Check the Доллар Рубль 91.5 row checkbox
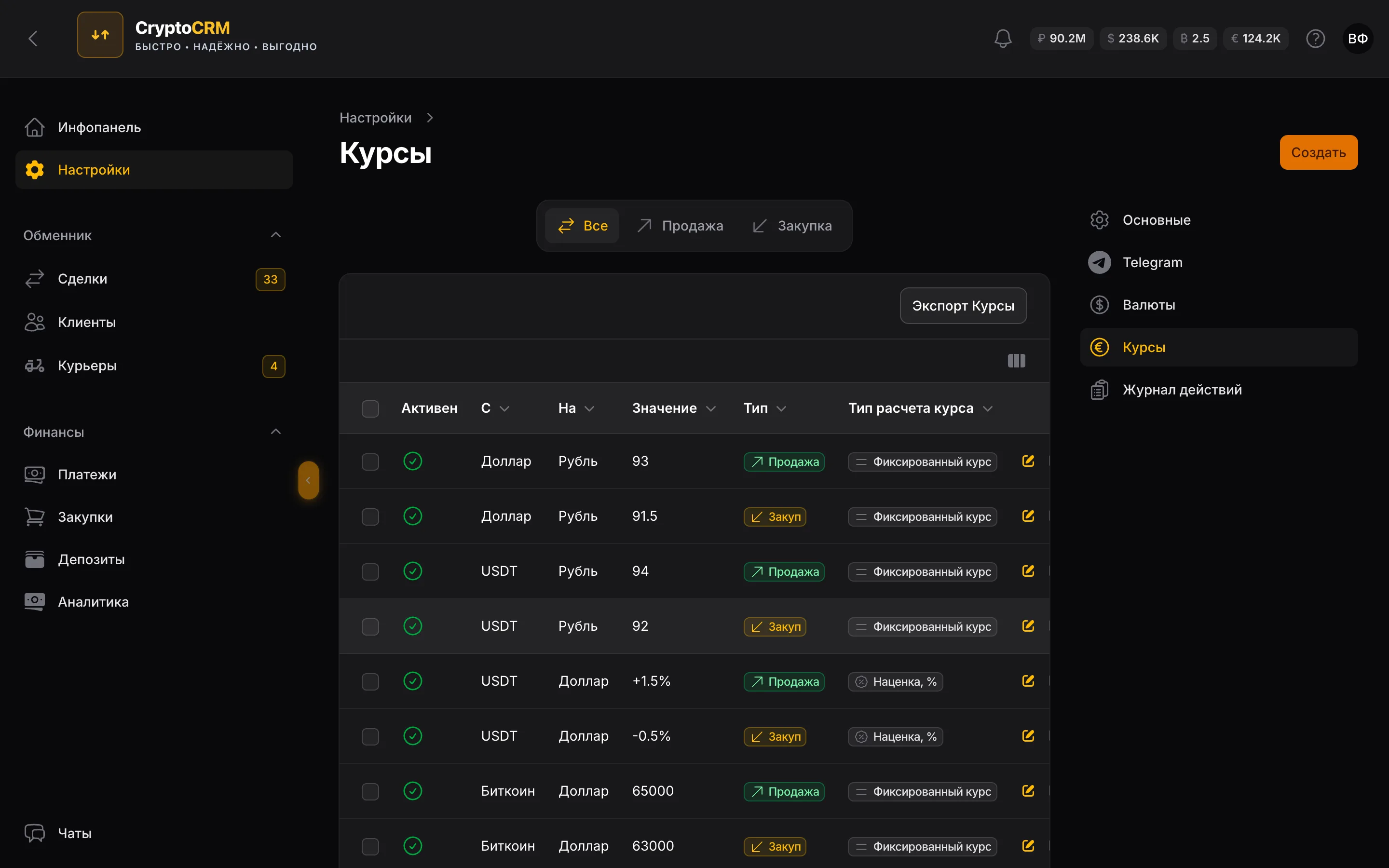1389x868 pixels. [370, 516]
